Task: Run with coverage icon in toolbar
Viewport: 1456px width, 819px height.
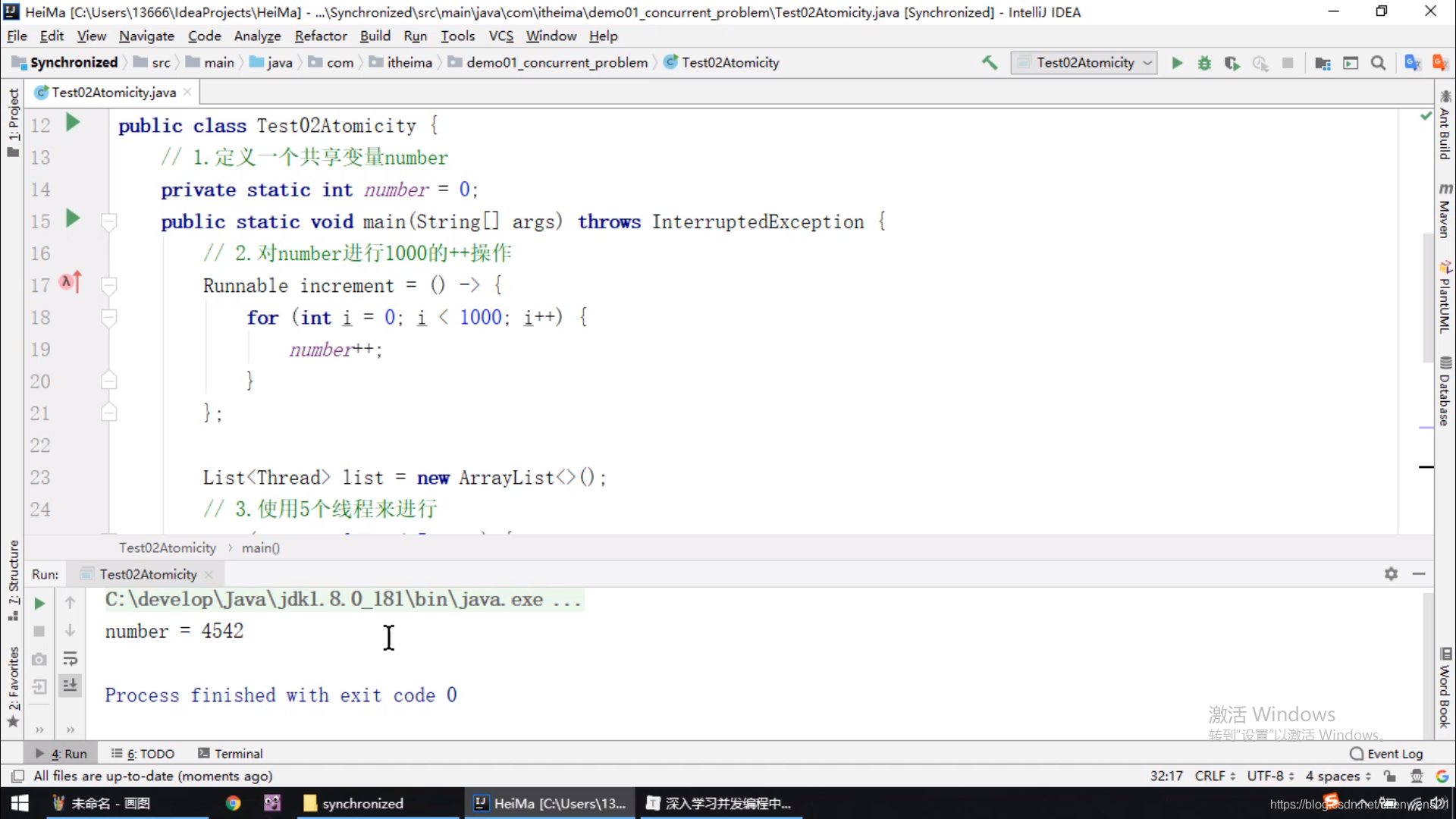Action: click(x=1232, y=63)
